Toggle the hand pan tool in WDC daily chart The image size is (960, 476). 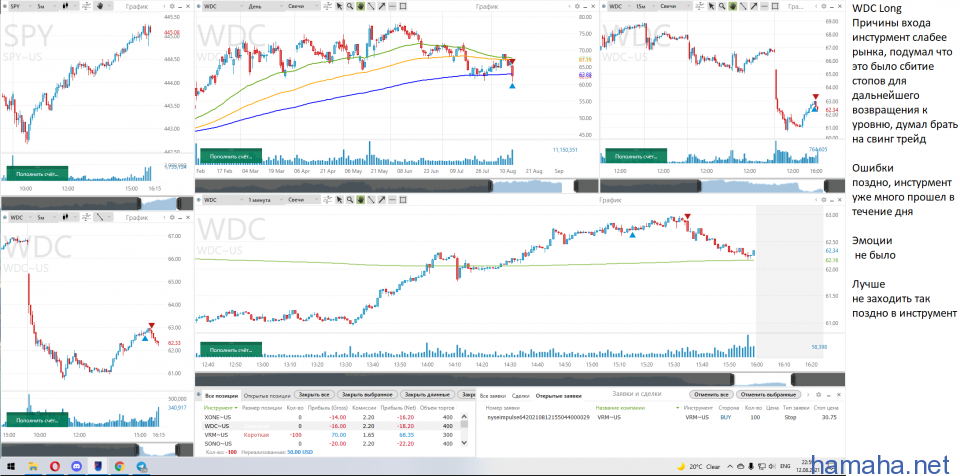click(361, 6)
